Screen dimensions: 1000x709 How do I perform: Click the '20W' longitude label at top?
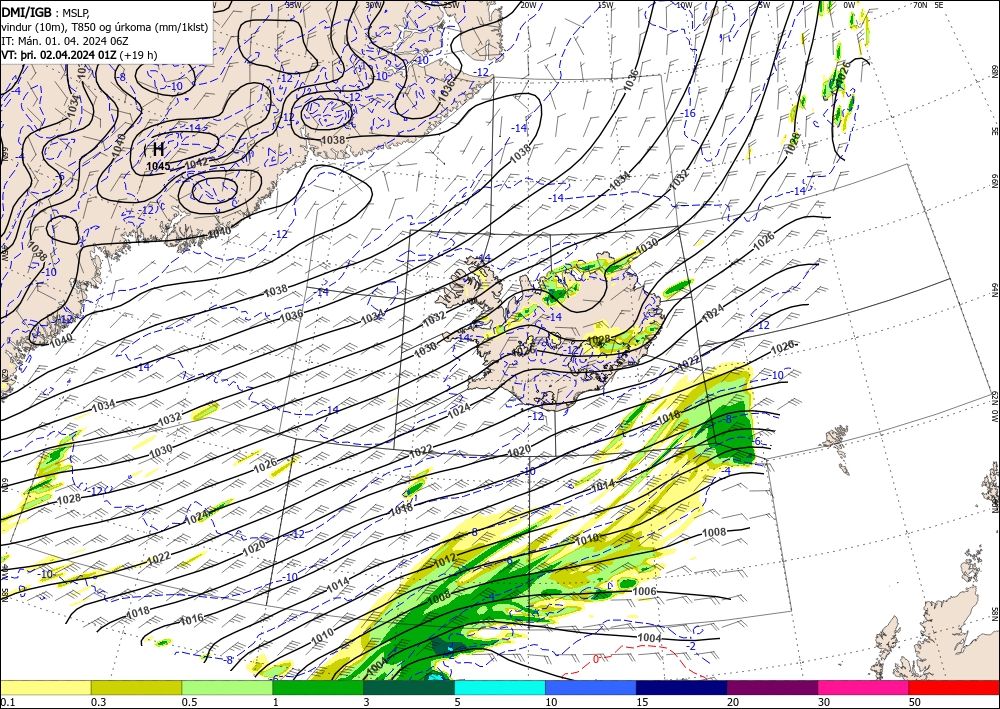527,5
